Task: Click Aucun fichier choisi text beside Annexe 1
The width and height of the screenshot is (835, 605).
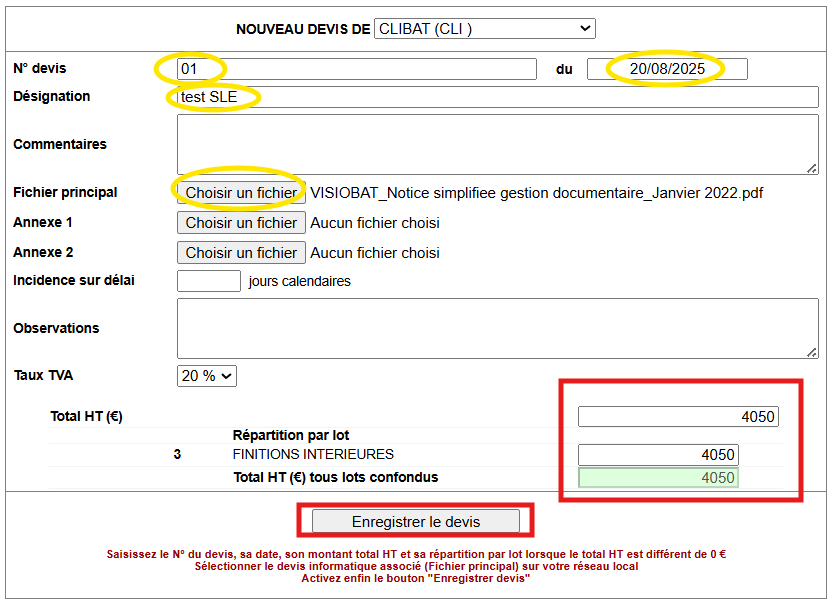Action: tap(375, 223)
